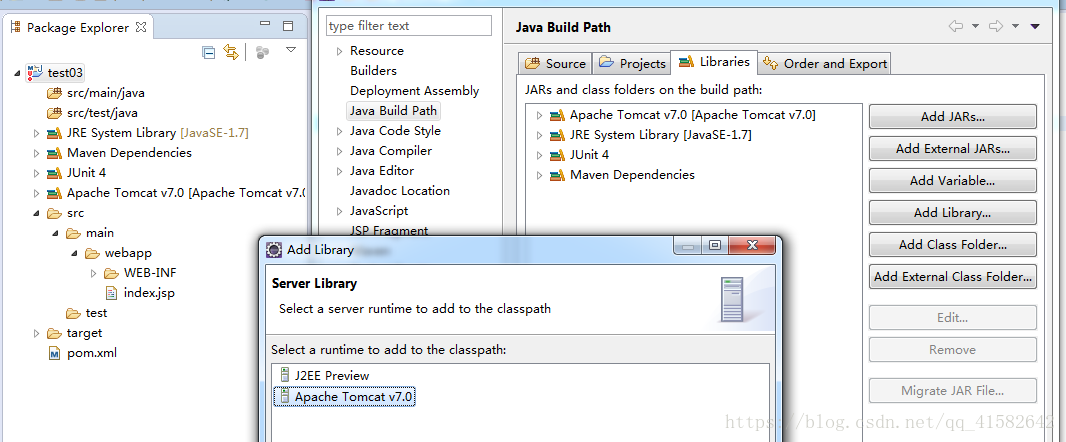The image size is (1066, 442).
Task: Close the Package Explorer tab
Action: point(140,28)
